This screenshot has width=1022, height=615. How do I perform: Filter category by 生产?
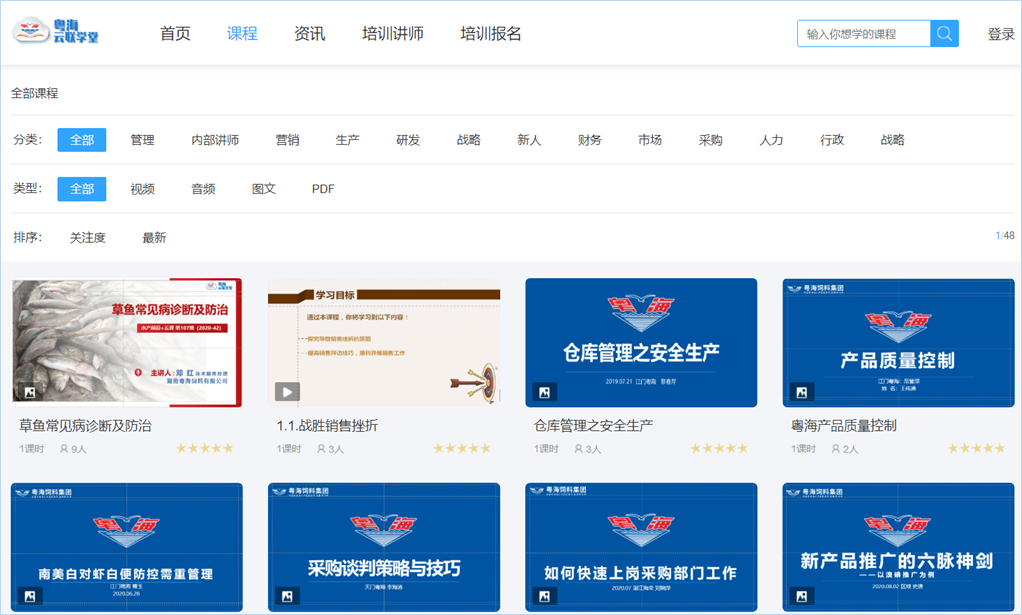tap(347, 140)
